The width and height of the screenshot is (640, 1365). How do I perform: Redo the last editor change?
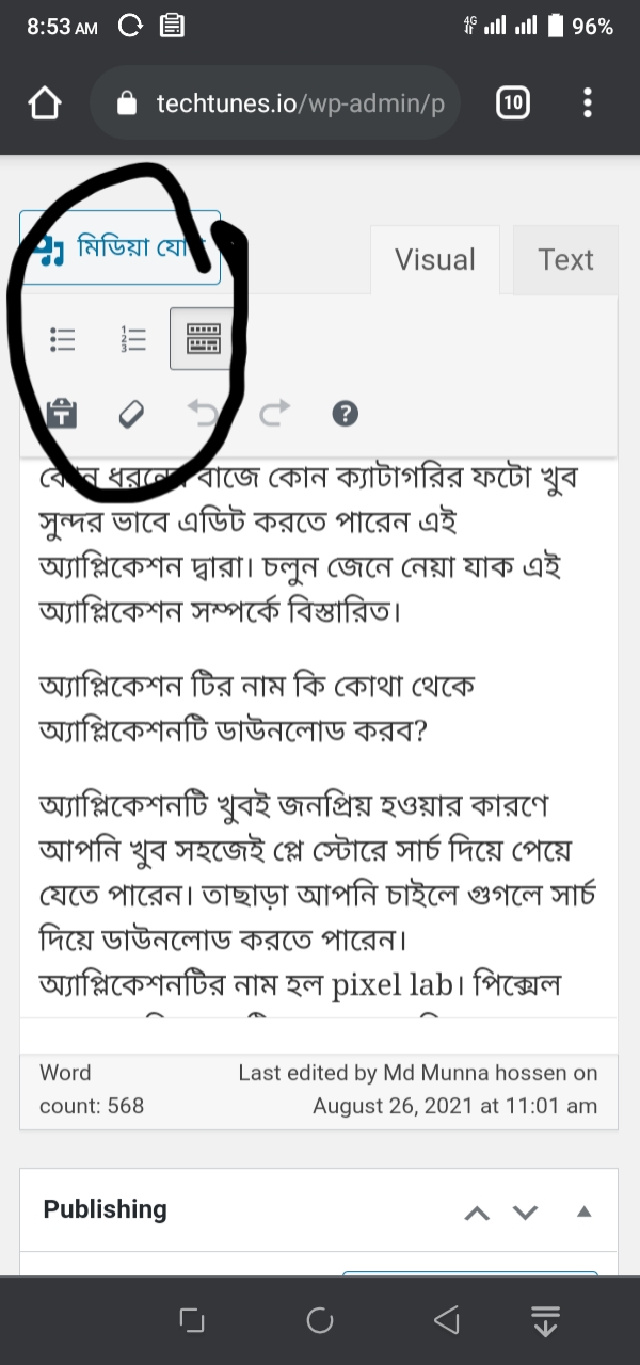click(274, 412)
